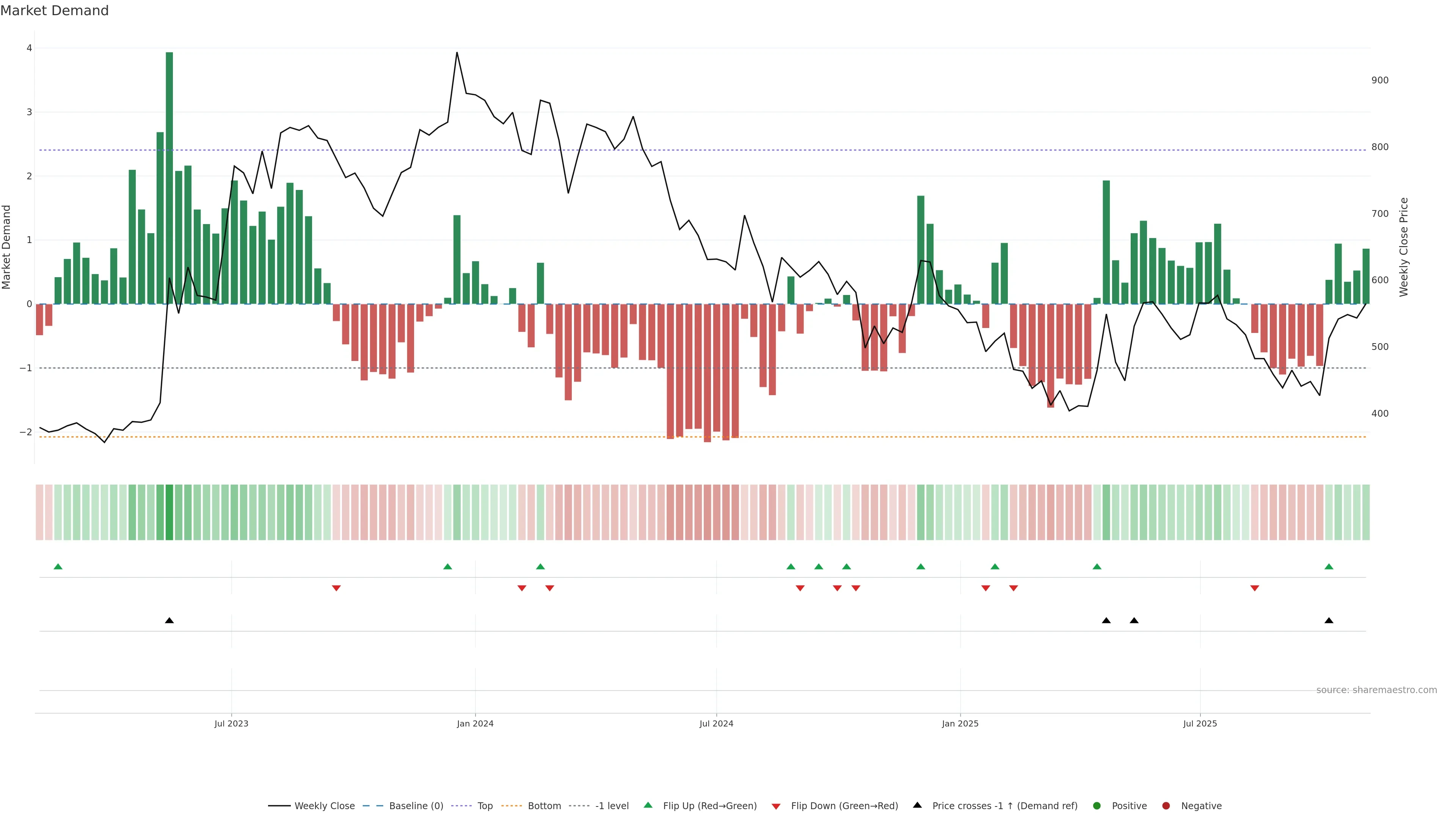Click the leftmost black price-cross triangle marker
Image resolution: width=1456 pixels, height=819 pixels.
[169, 621]
